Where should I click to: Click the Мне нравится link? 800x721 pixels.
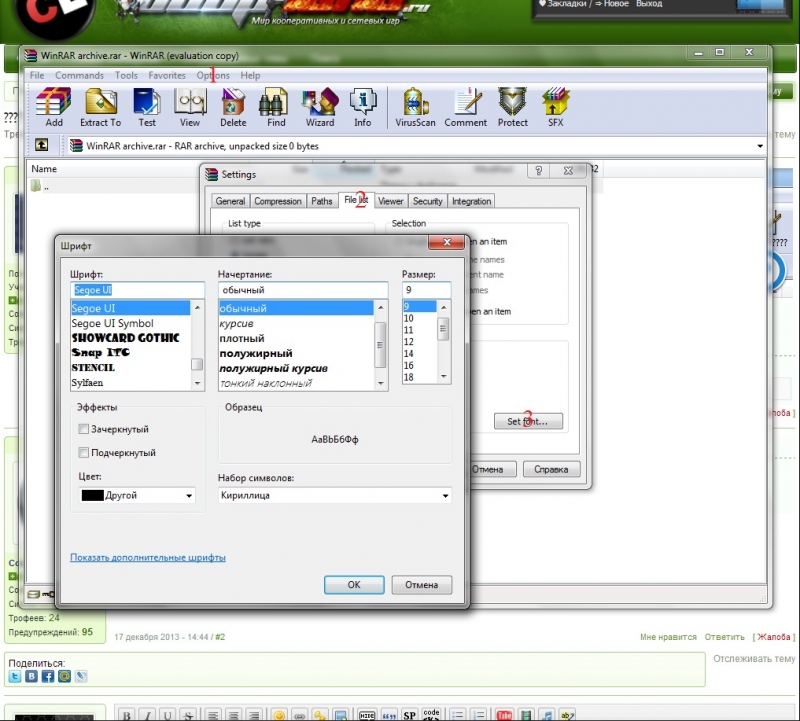pyautogui.click(x=668, y=637)
